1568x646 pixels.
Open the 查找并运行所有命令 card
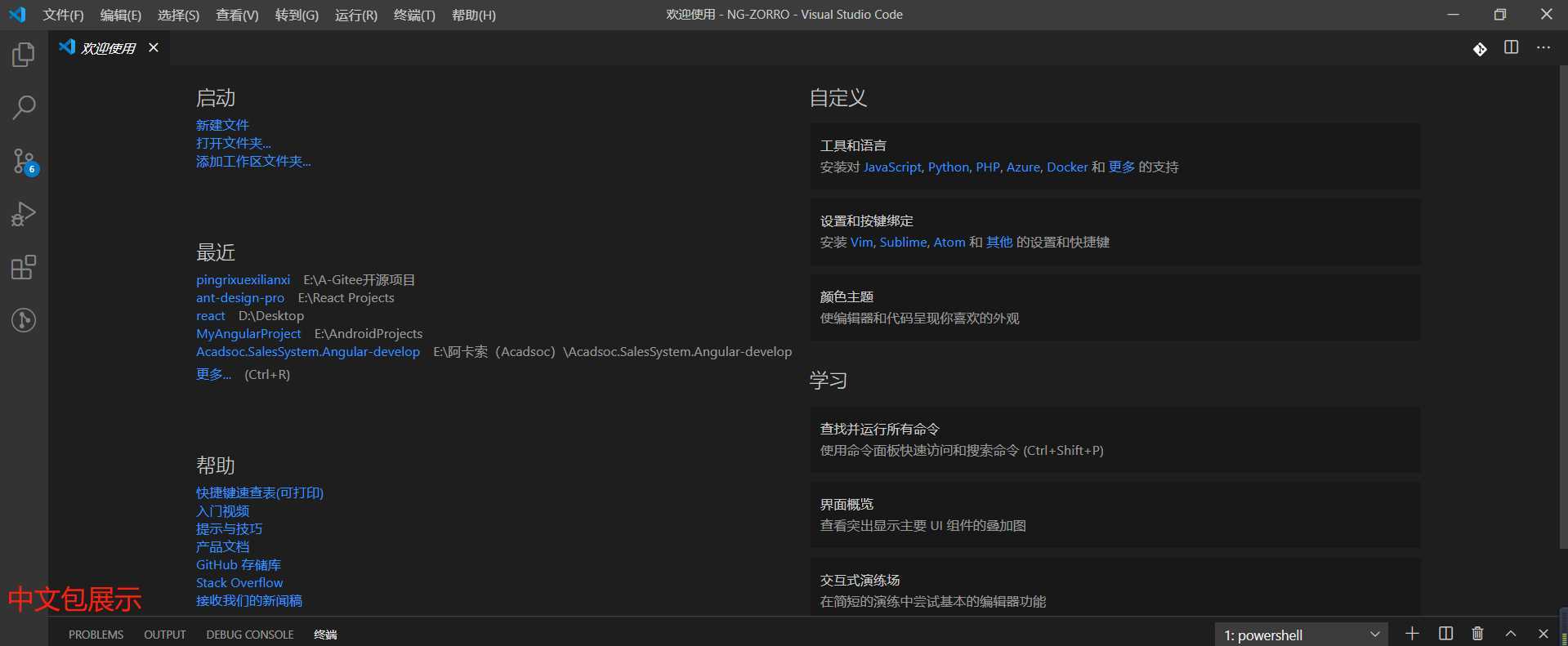pos(1115,439)
